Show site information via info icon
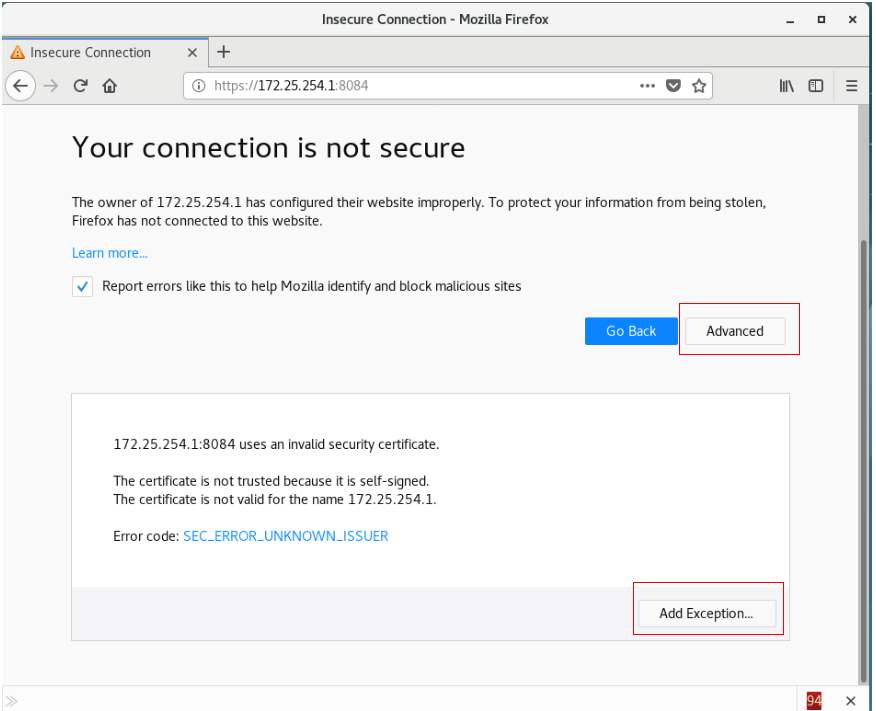 (198, 86)
